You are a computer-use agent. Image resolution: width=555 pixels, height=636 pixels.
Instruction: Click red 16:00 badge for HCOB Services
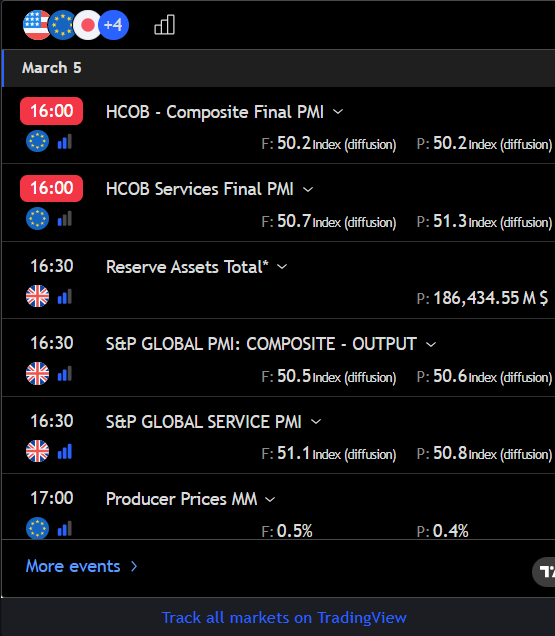click(x=52, y=188)
